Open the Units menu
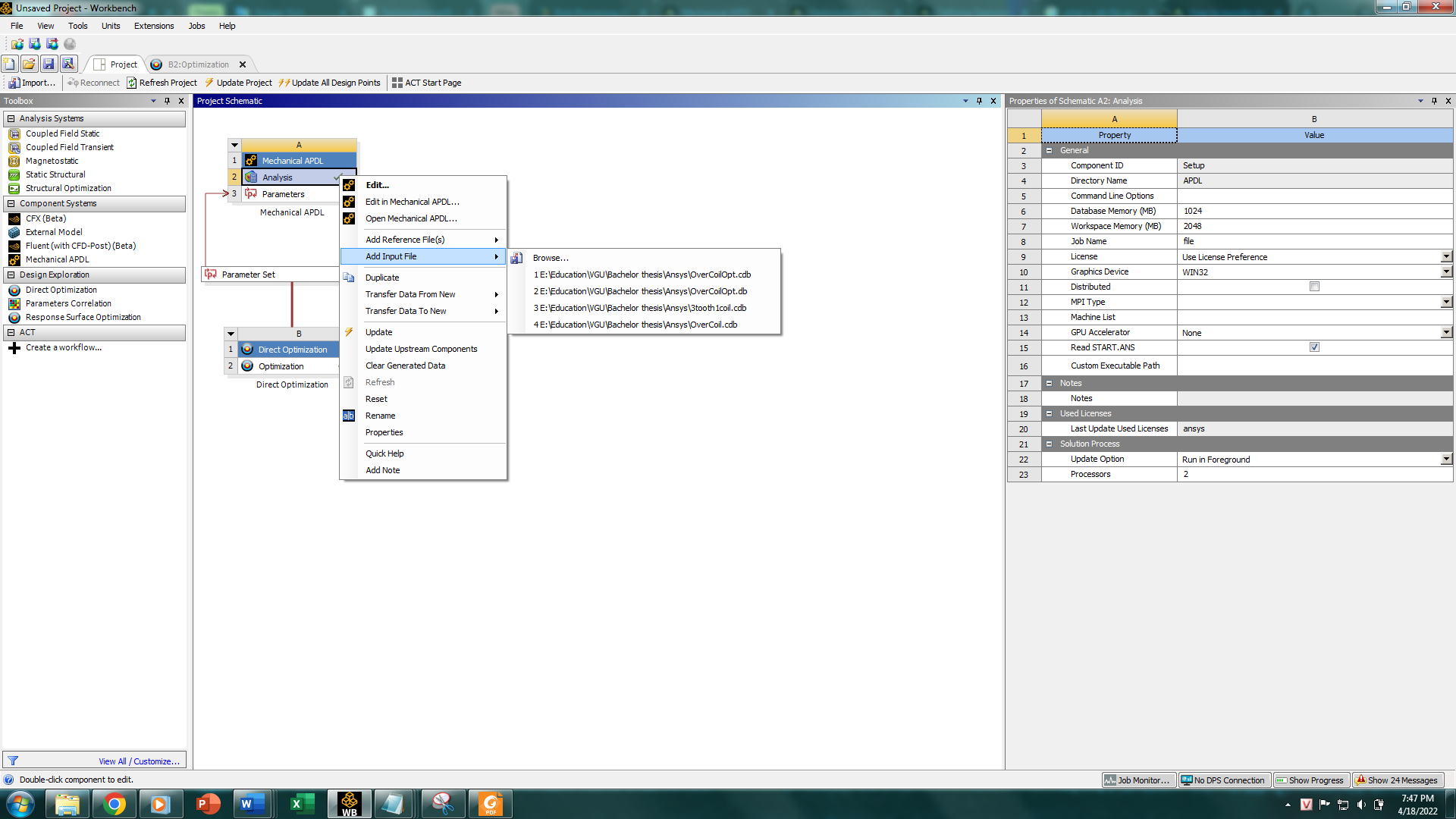This screenshot has height=819, width=1456. [111, 26]
